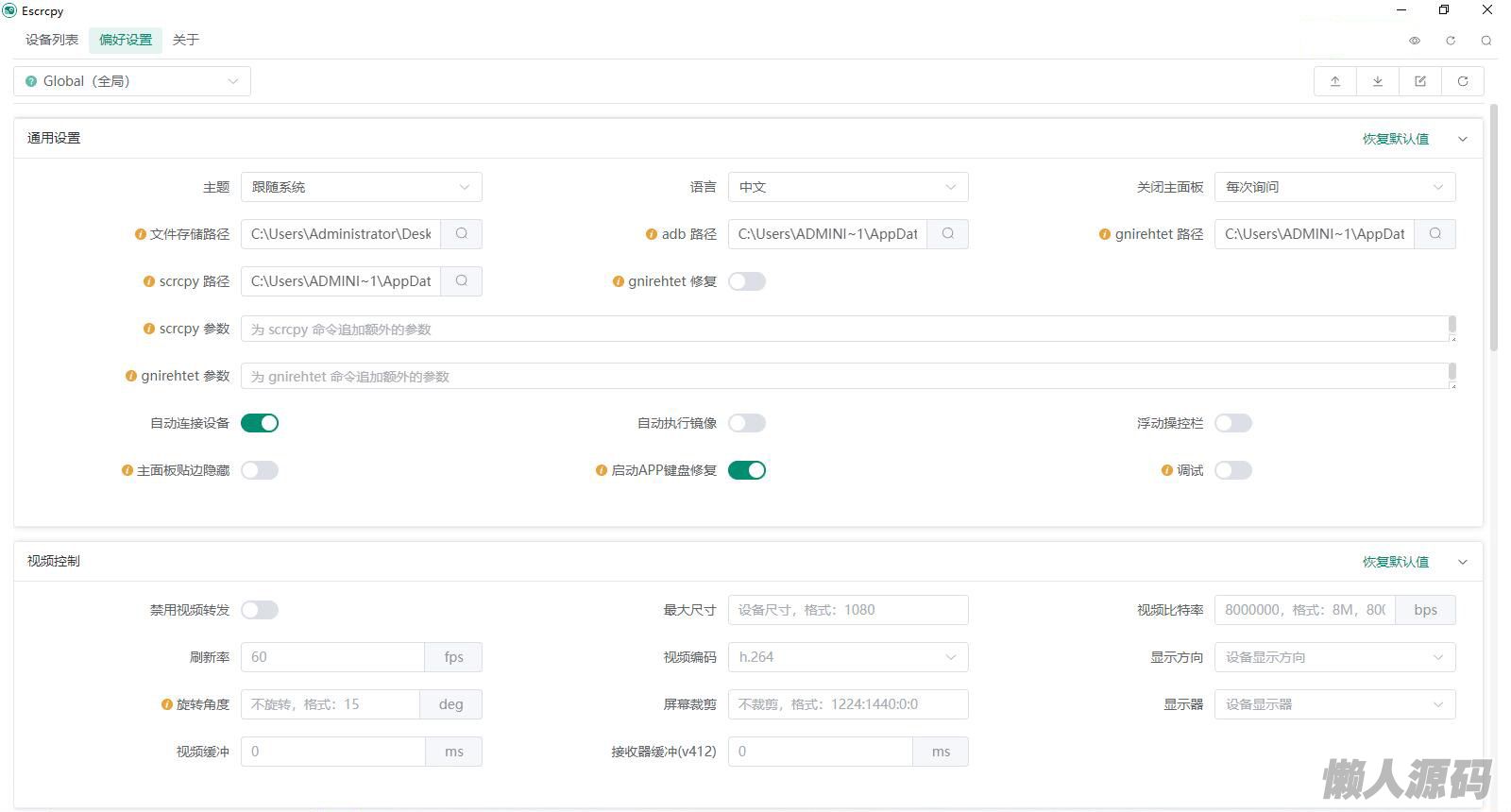This screenshot has width=1511, height=812.
Task: Turn off 启动APP键盘修复 toggle
Action: pos(746,470)
